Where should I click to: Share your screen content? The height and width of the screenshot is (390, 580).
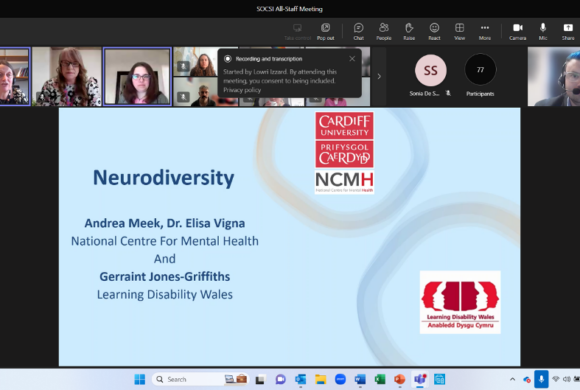(568, 31)
